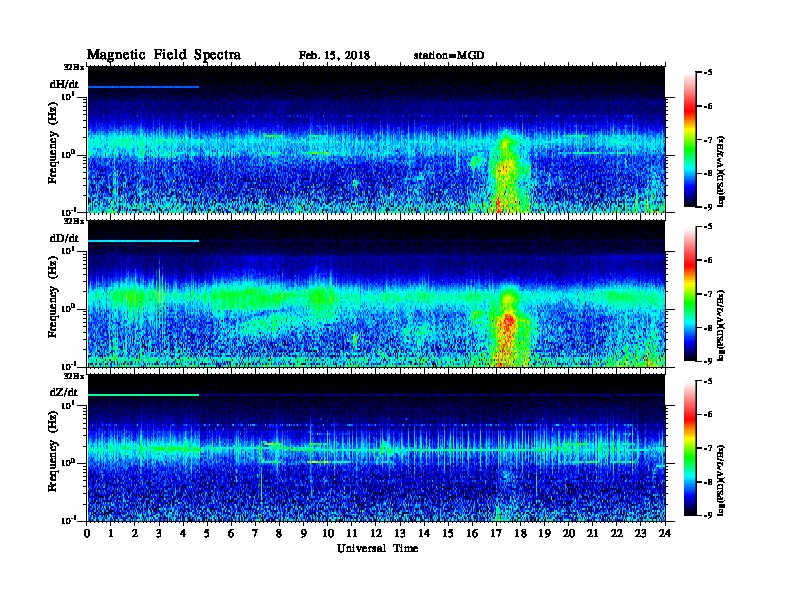Screen dimensions: 792x612
Task: Click hour 0 on the time axis
Action: click(87, 534)
